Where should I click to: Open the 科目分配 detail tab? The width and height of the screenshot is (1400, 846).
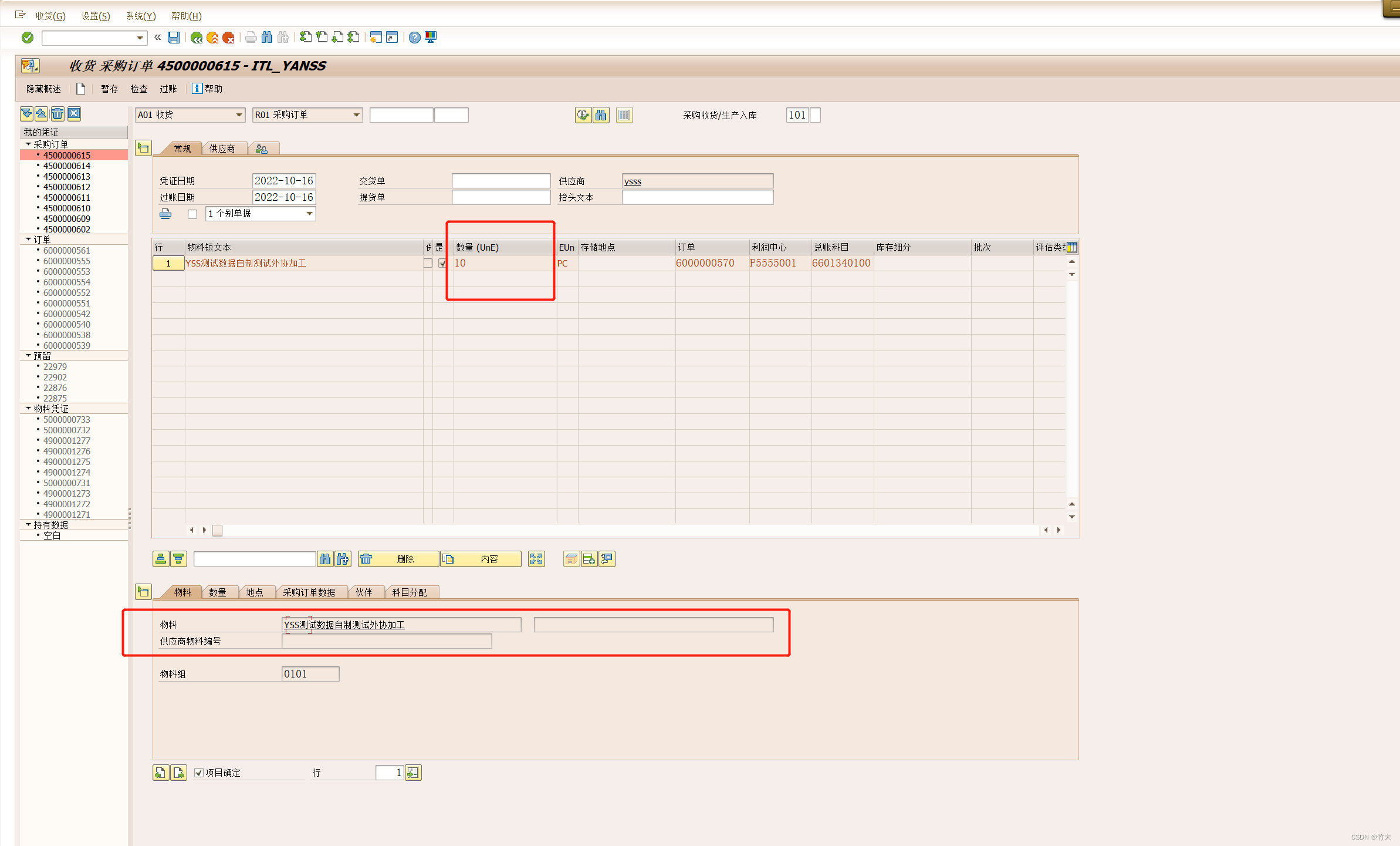tap(409, 592)
